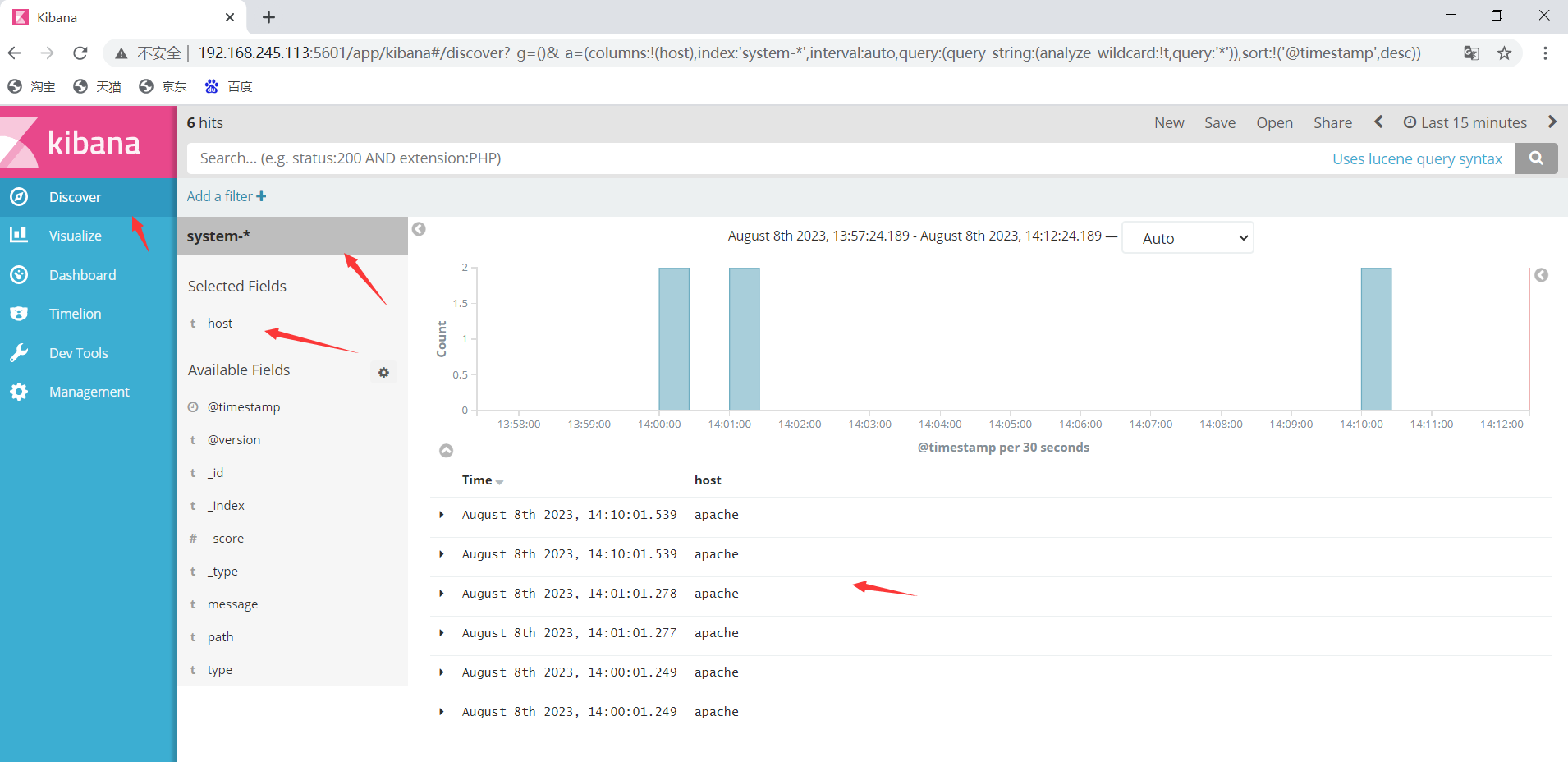Expand the first 14:00:01.249 row
The width and height of the screenshot is (1568, 762).
click(x=442, y=672)
